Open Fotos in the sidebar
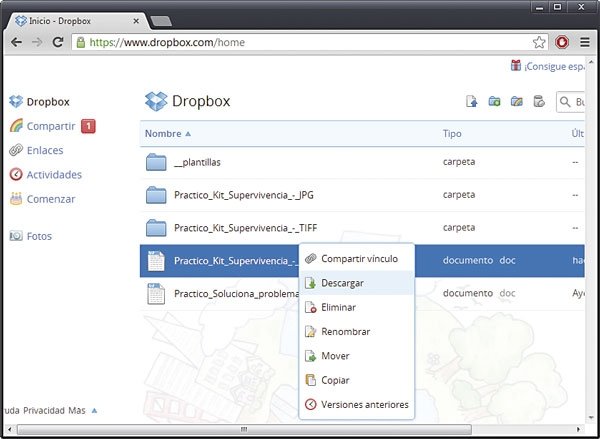This screenshot has width=600, height=439. click(x=31, y=236)
